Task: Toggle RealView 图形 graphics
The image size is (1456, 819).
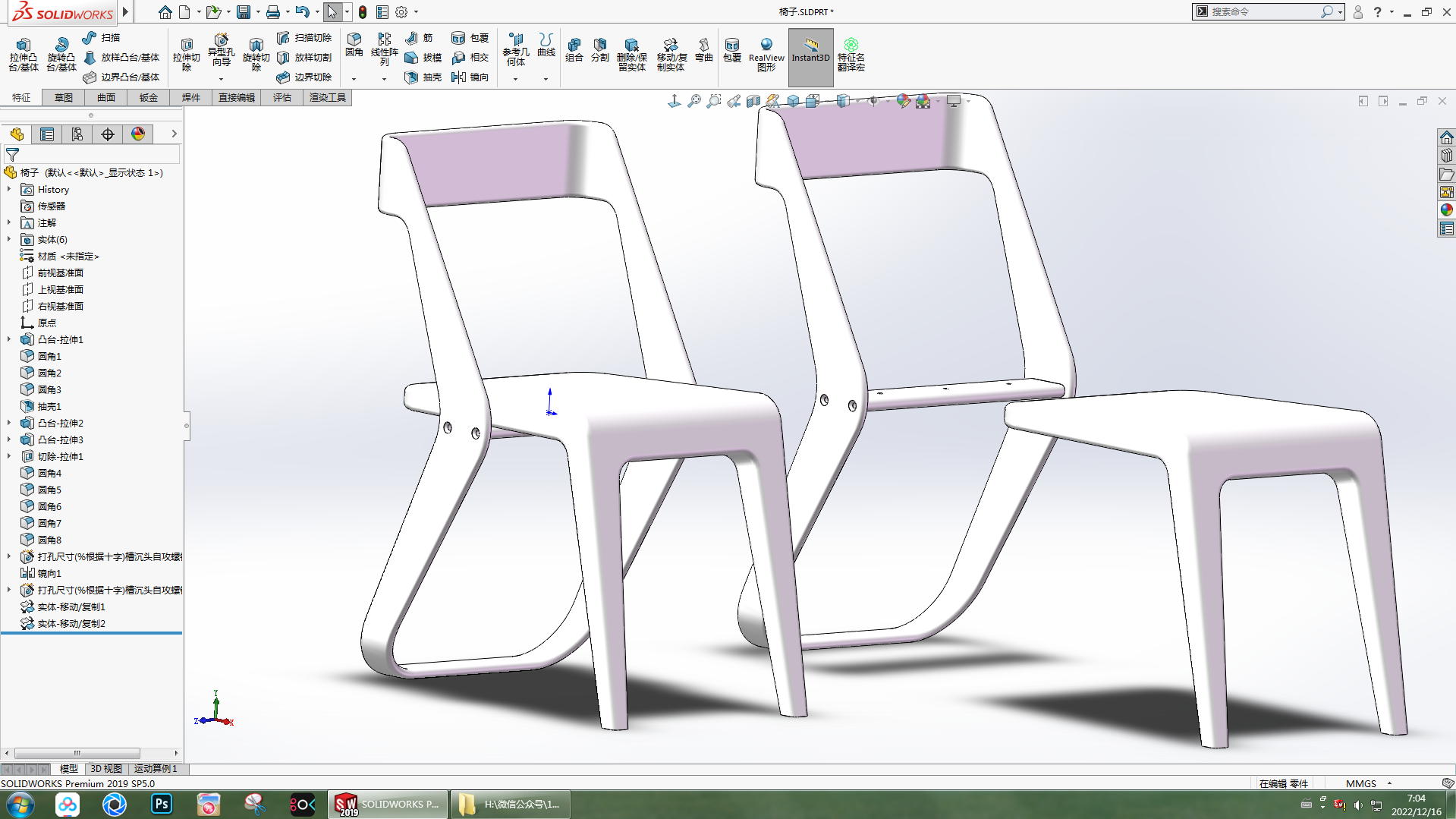Action: click(766, 55)
